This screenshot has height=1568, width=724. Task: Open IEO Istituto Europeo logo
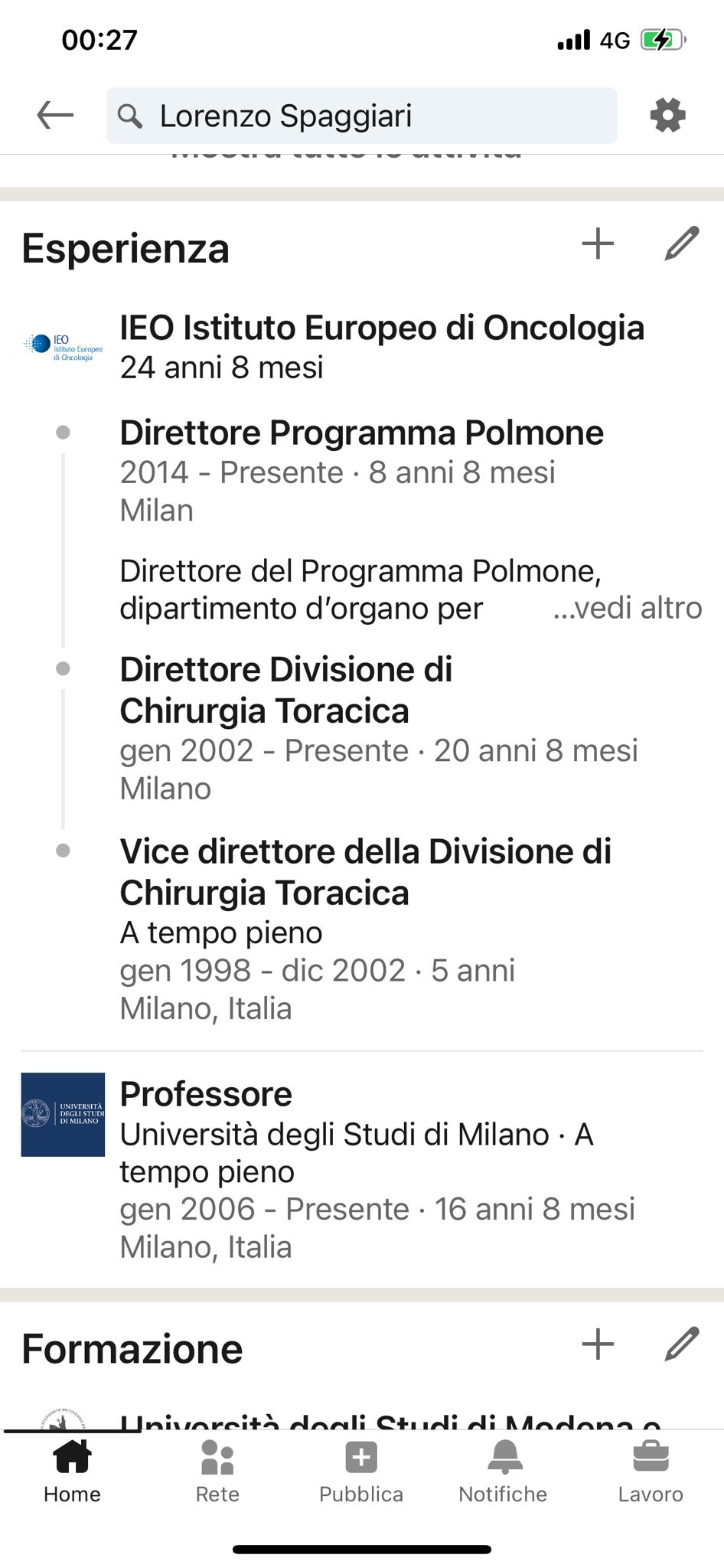pyautogui.click(x=63, y=348)
